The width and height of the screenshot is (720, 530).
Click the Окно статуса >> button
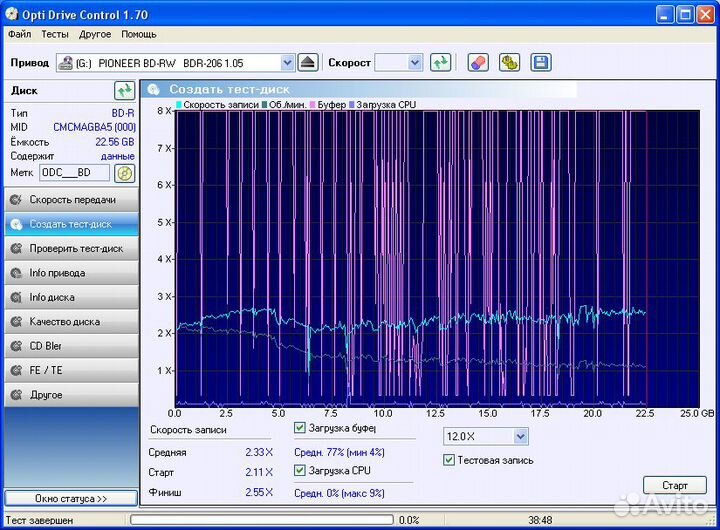pyautogui.click(x=70, y=498)
